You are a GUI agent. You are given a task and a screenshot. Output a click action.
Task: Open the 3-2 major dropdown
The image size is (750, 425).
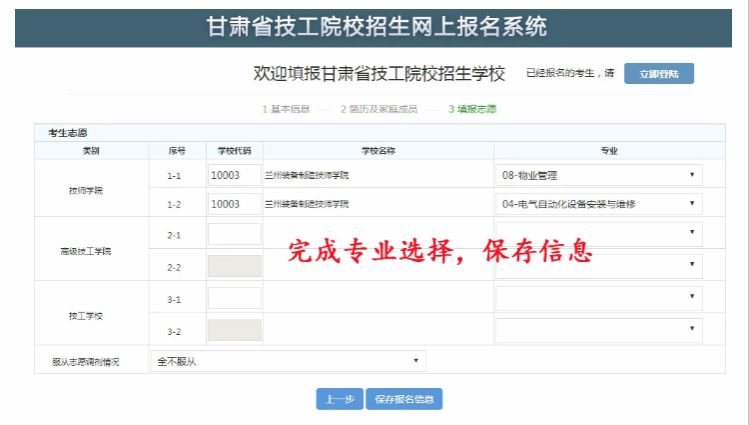(598, 329)
